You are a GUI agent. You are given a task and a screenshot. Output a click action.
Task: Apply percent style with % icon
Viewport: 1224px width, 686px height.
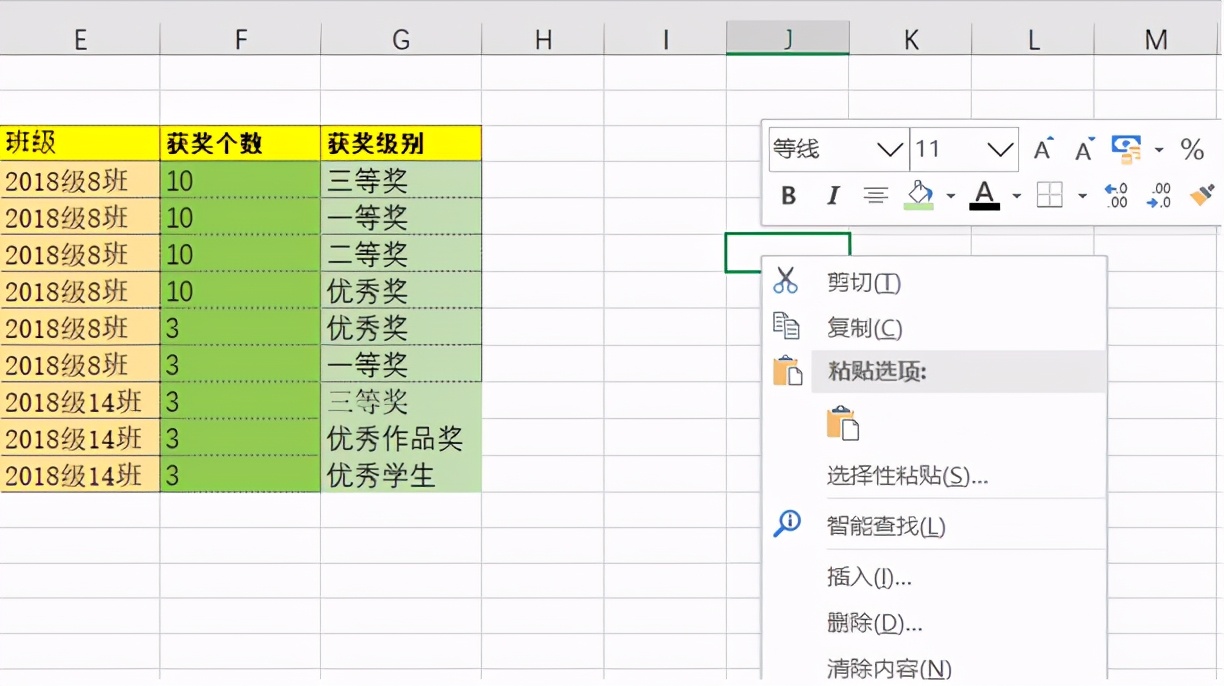pyautogui.click(x=1192, y=150)
